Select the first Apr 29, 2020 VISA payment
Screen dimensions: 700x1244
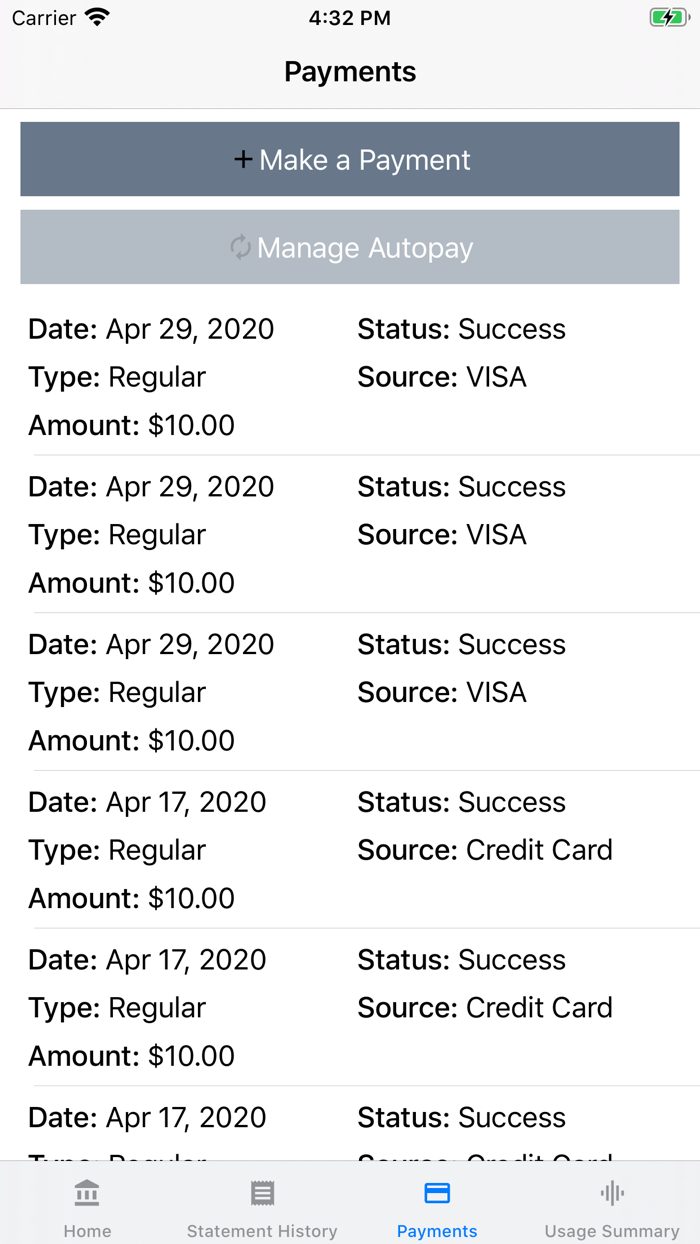[x=350, y=377]
